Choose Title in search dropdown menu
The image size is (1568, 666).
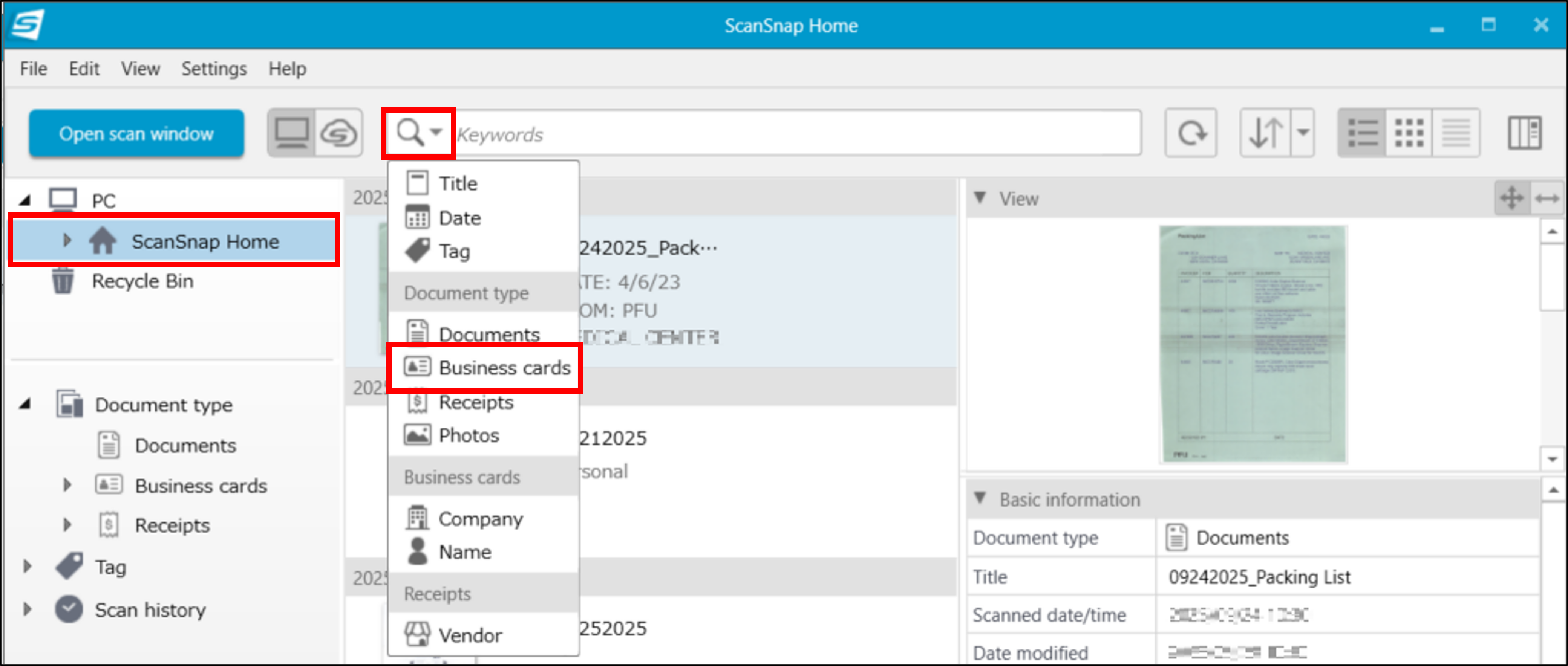pyautogui.click(x=483, y=183)
